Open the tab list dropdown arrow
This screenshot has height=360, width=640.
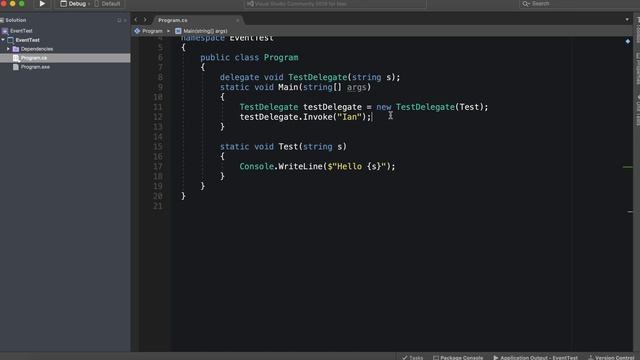click(x=627, y=20)
